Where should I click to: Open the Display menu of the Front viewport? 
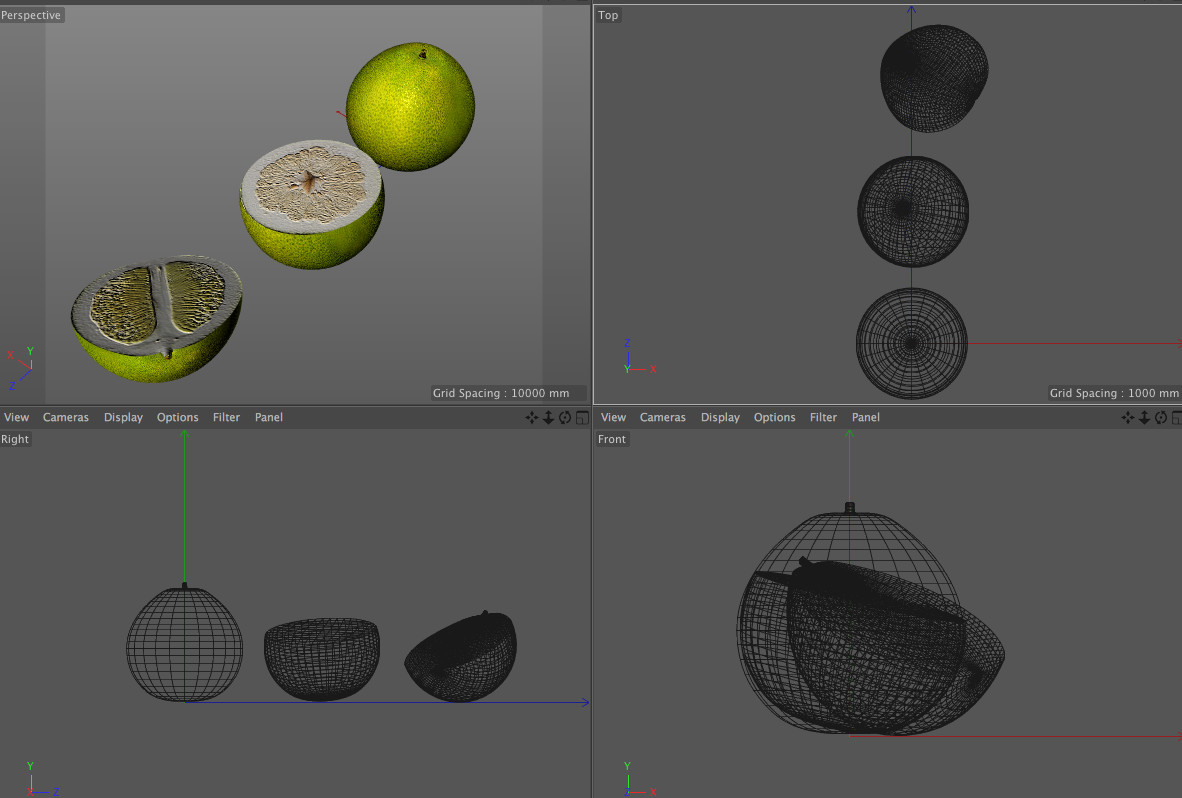[720, 417]
